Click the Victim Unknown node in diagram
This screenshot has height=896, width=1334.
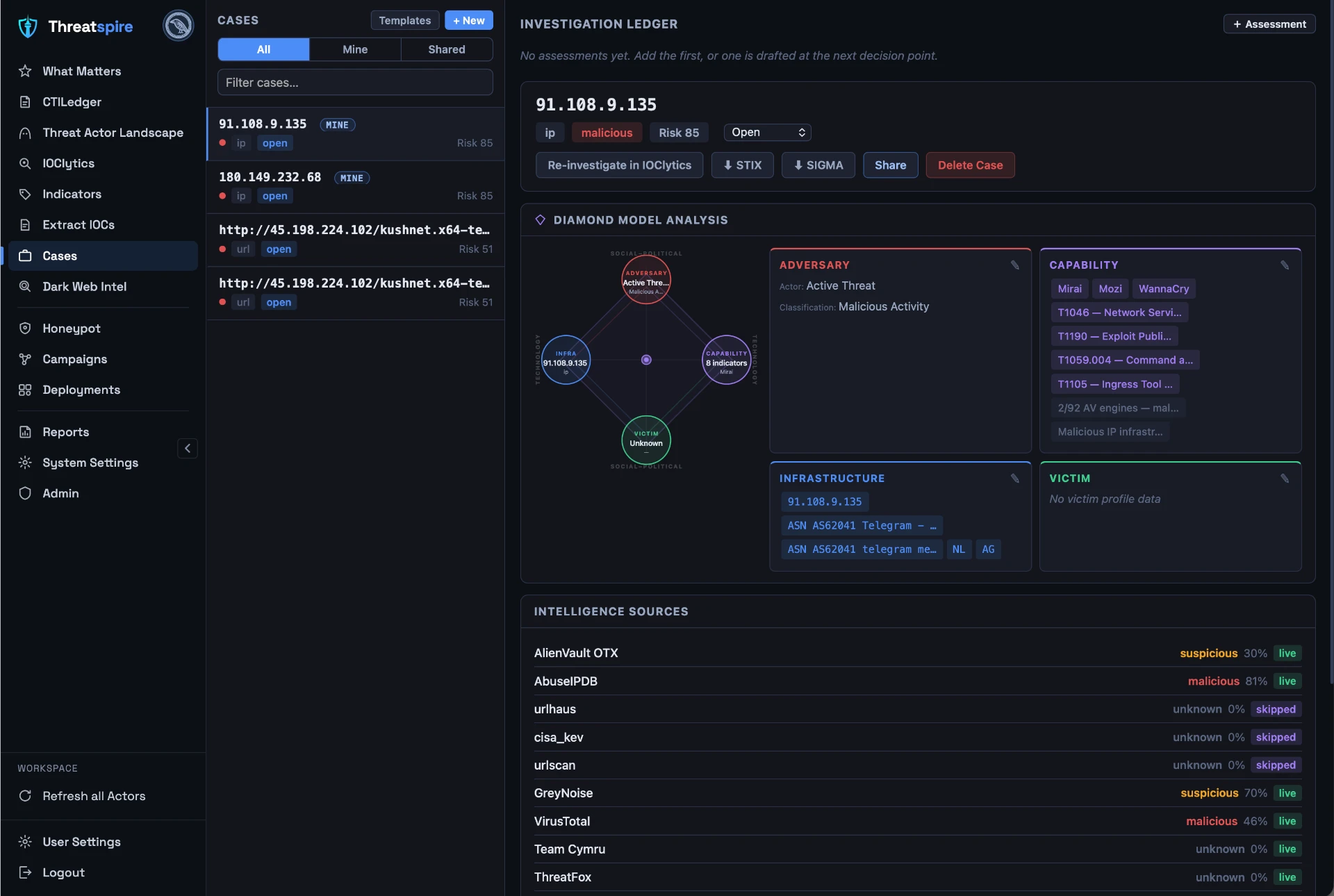pyautogui.click(x=646, y=440)
